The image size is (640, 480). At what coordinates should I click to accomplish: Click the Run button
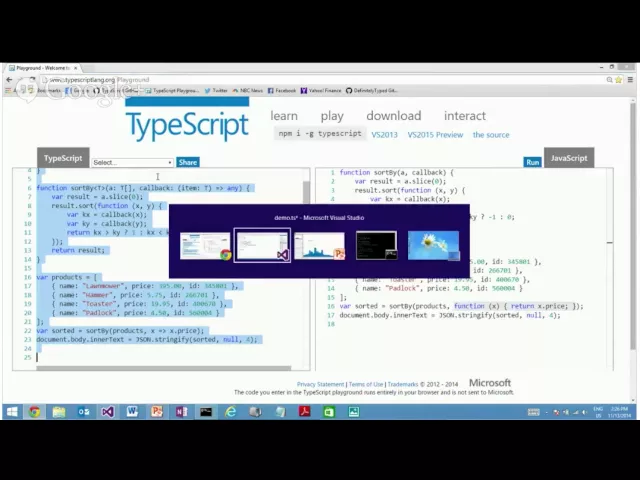pyautogui.click(x=532, y=162)
